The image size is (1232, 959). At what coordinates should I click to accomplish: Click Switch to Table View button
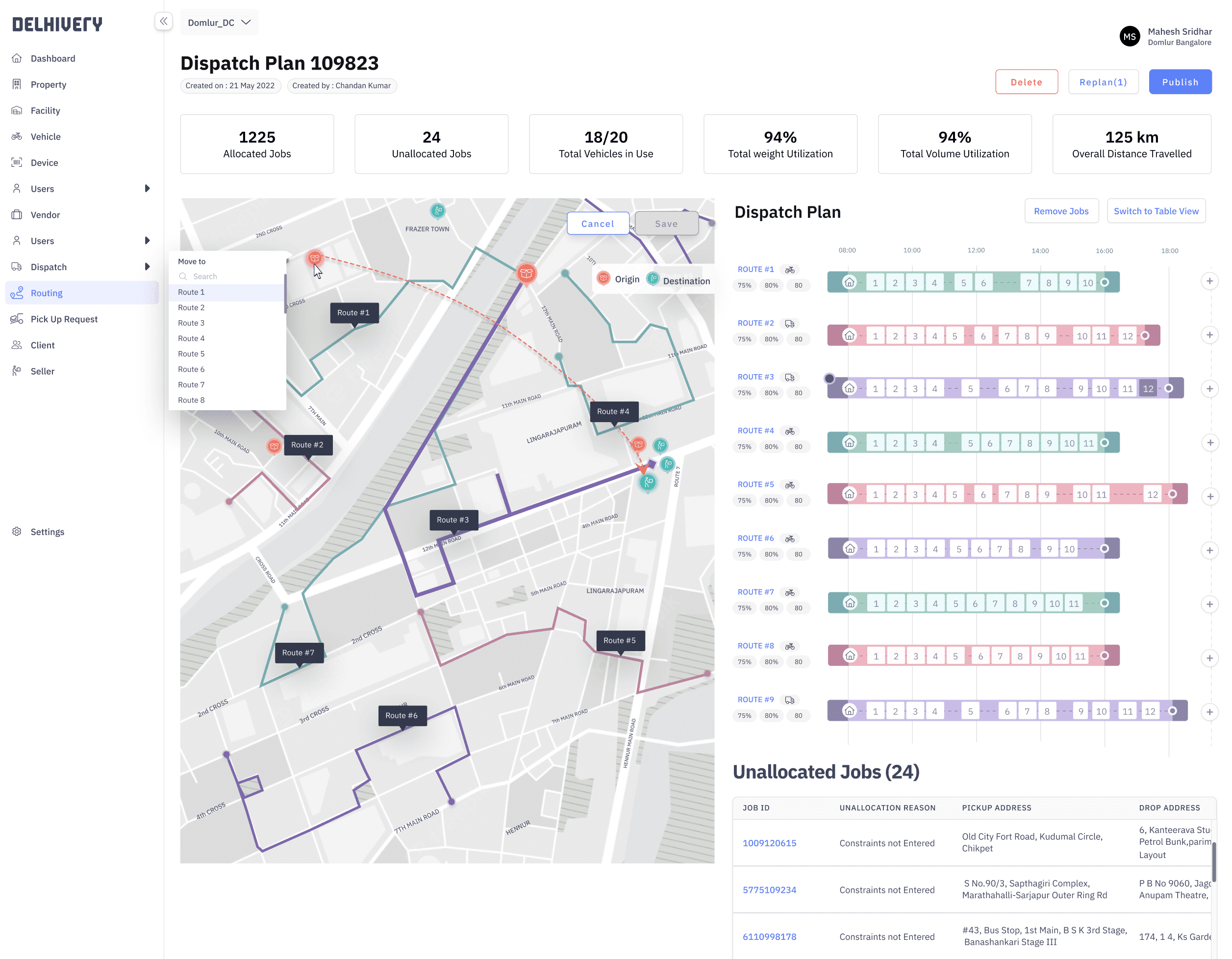tap(1156, 211)
